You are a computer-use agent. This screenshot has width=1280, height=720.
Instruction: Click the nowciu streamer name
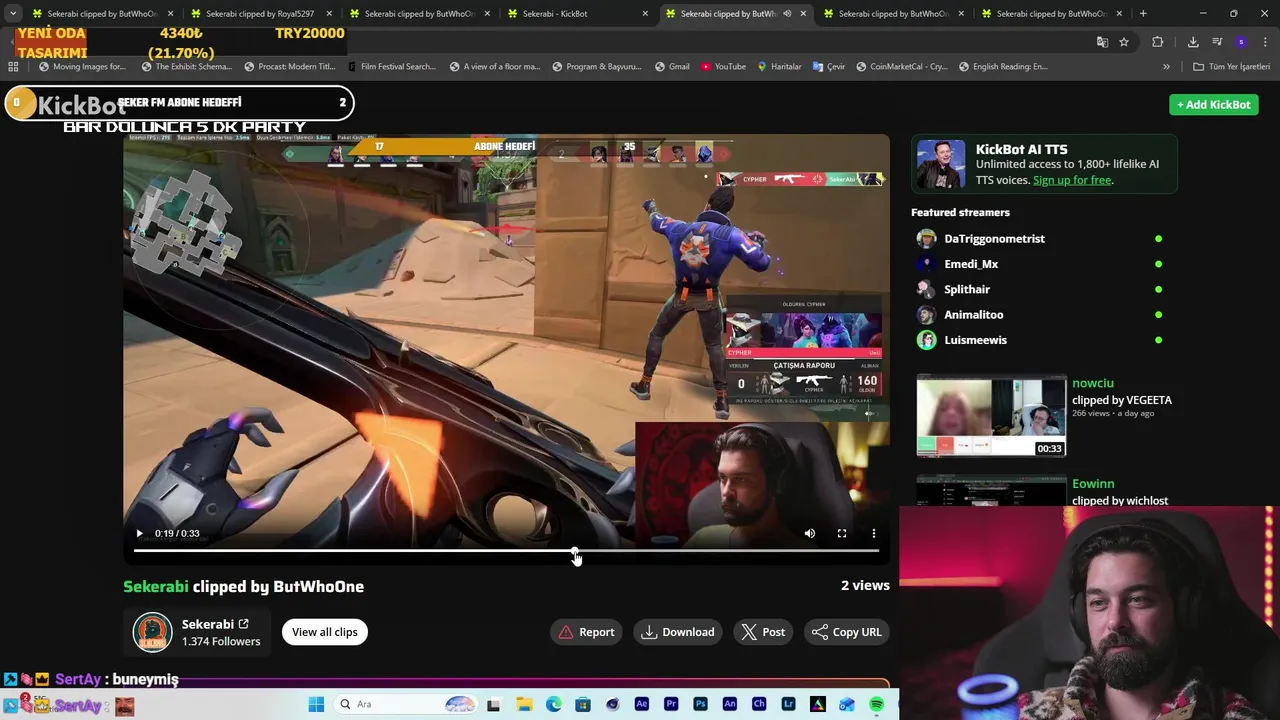[1092, 383]
